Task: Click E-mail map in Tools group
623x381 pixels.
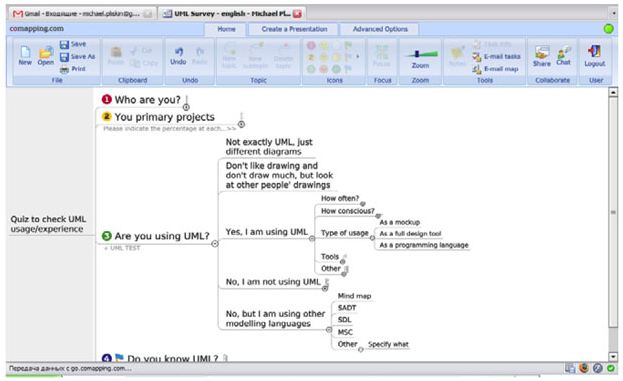Action: 495,69
